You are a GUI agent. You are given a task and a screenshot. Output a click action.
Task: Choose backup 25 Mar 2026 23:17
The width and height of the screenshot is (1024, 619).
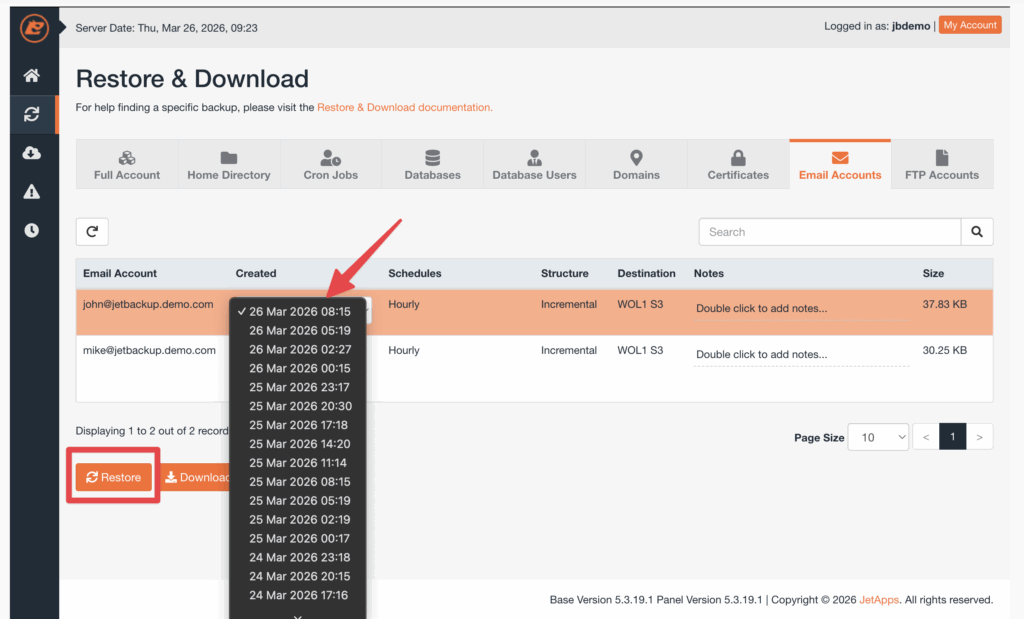tap(300, 387)
